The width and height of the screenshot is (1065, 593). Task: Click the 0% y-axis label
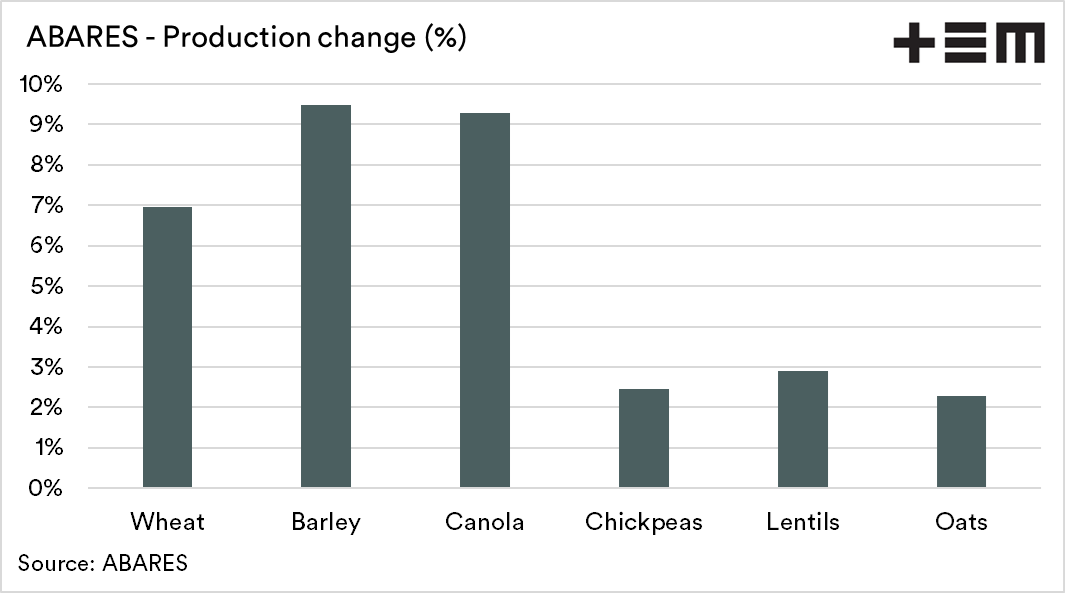pyautogui.click(x=47, y=488)
